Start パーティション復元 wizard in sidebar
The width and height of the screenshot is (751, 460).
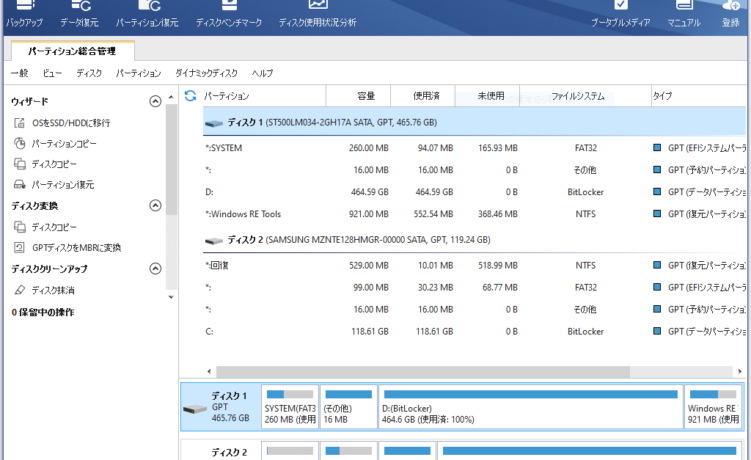54,184
